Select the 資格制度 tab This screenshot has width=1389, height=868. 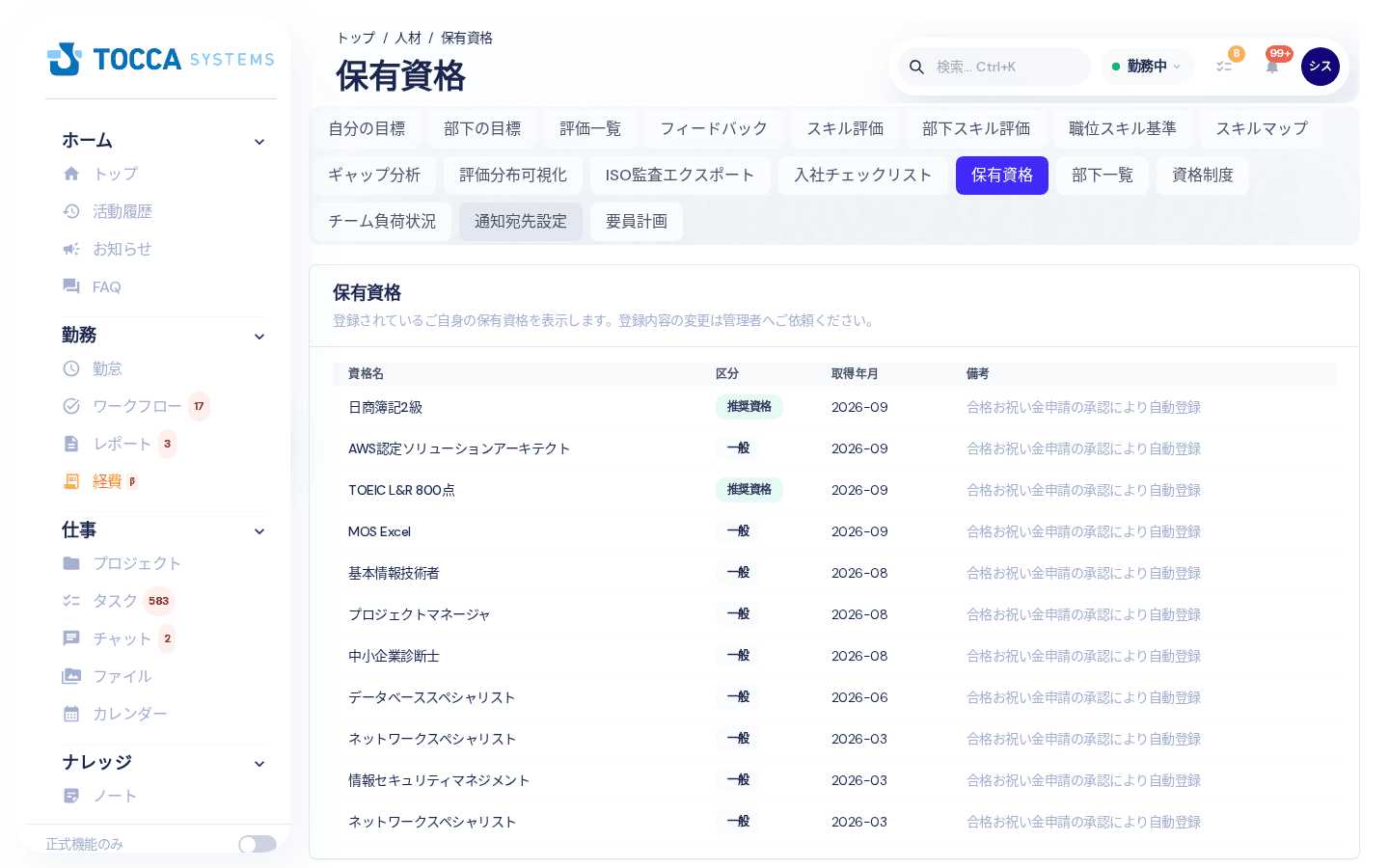(x=1203, y=175)
